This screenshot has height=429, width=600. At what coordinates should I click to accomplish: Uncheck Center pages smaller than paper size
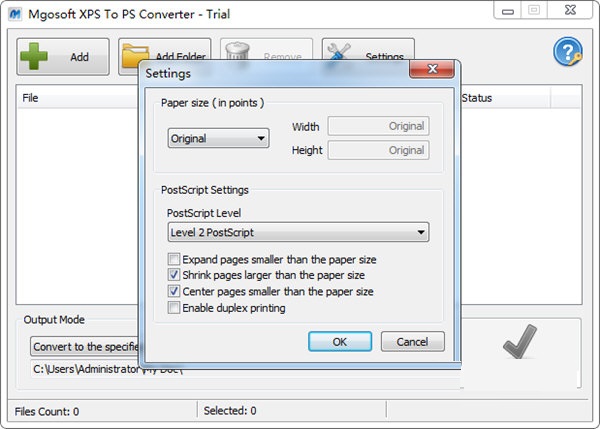pyautogui.click(x=174, y=291)
